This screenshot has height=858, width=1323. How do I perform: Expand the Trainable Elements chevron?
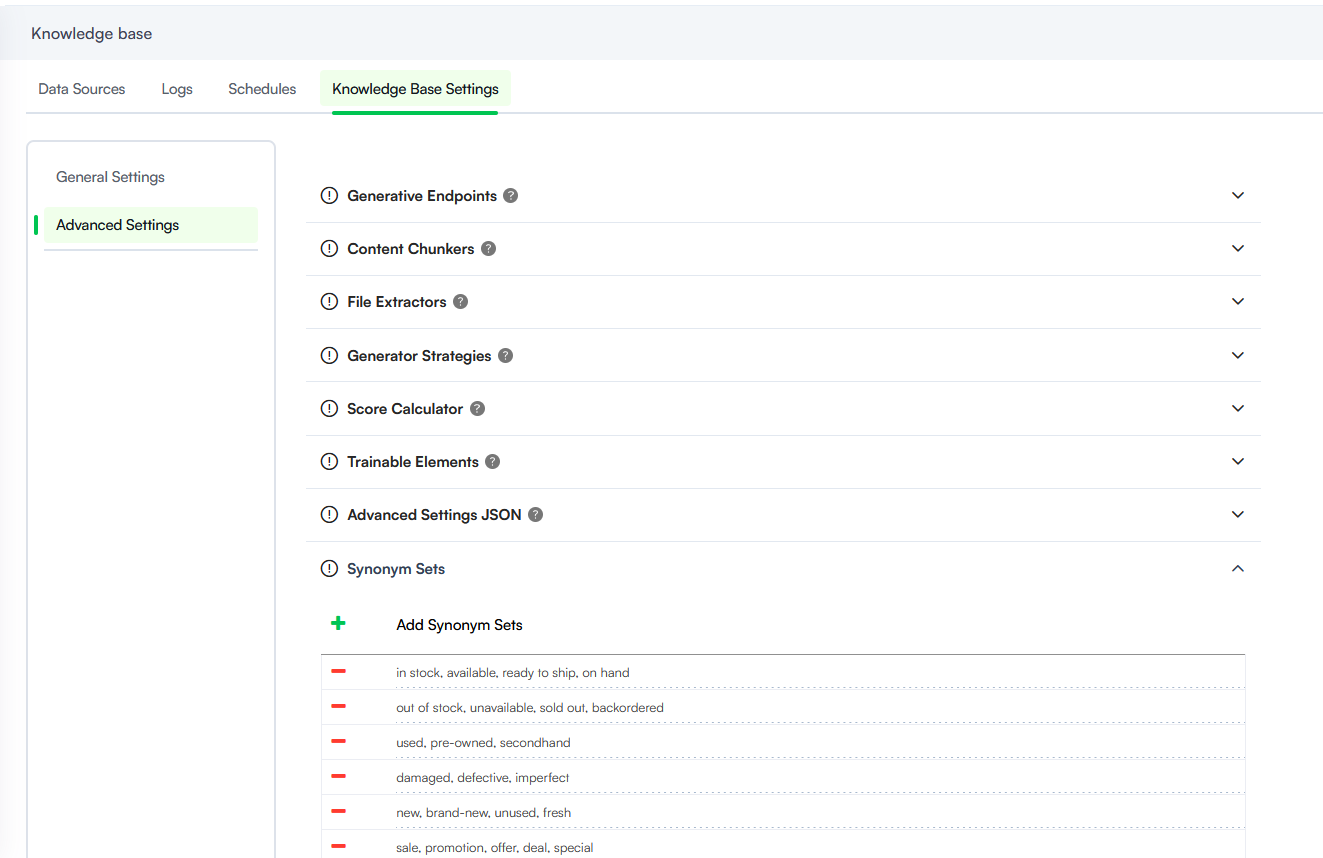1237,462
